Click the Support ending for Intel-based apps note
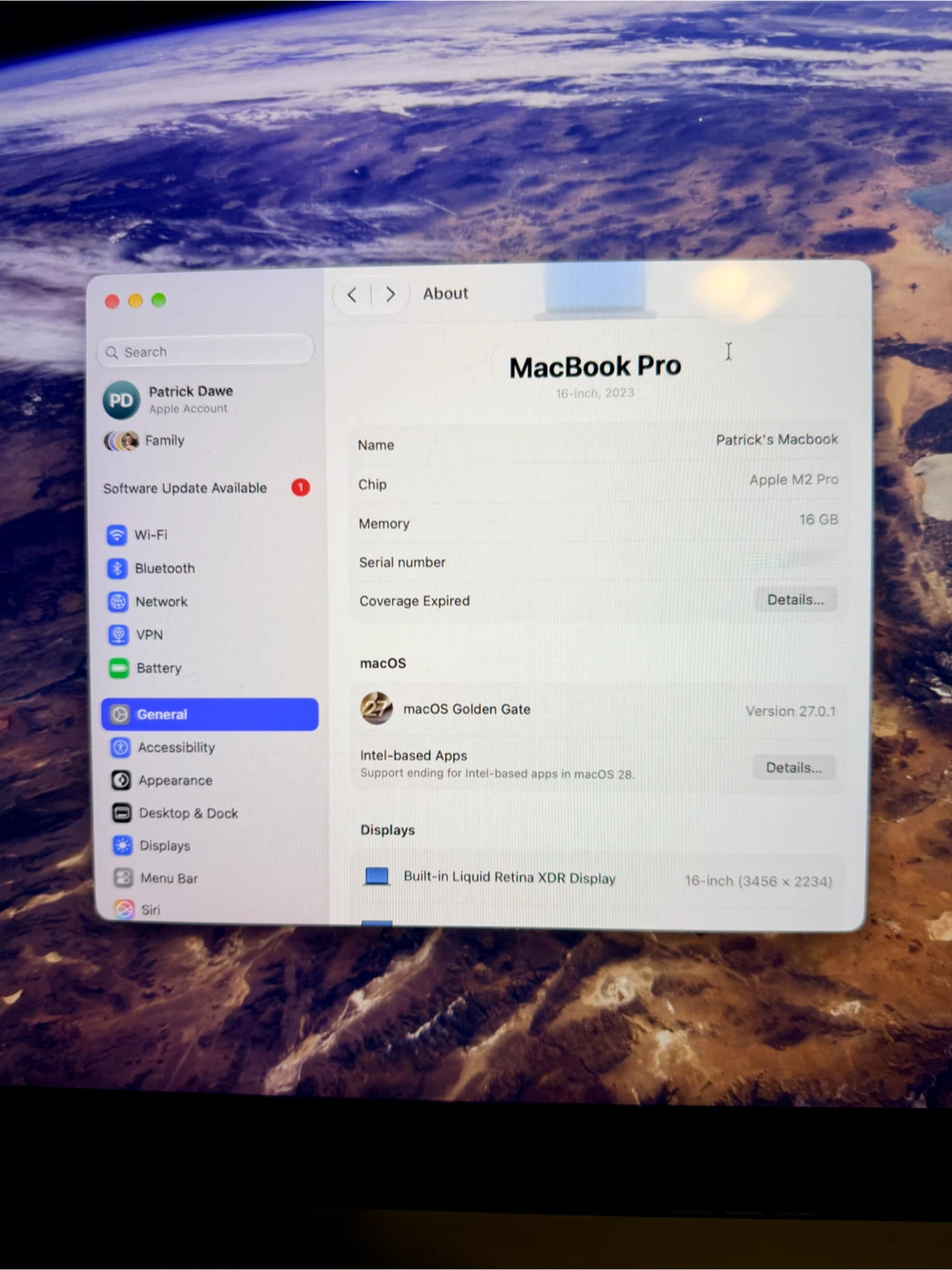Image resolution: width=952 pixels, height=1270 pixels. tap(497, 773)
